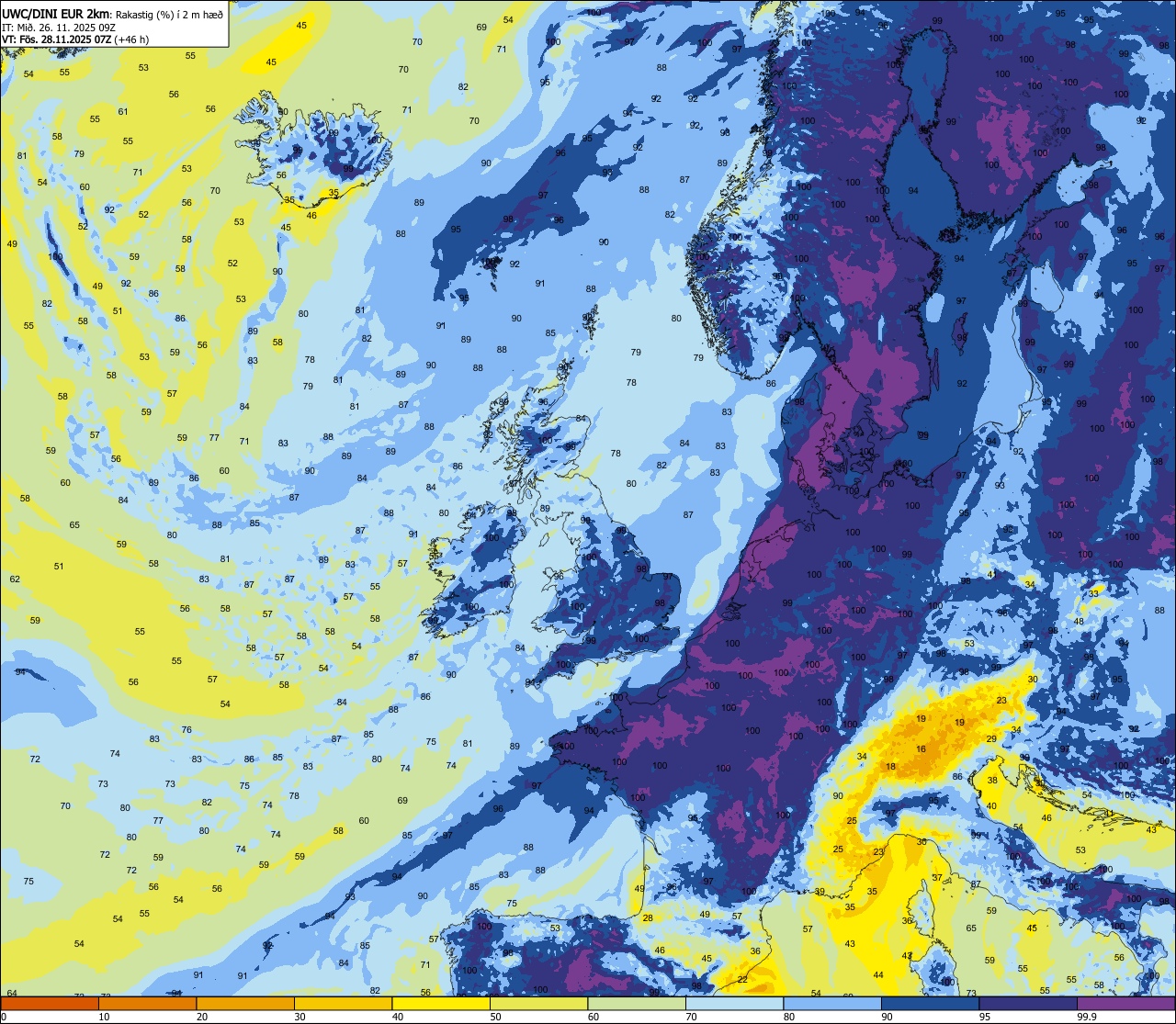Click the 'Rakastig (%) í 2 m hæð' label
This screenshot has width=1176, height=1024.
pyautogui.click(x=167, y=14)
